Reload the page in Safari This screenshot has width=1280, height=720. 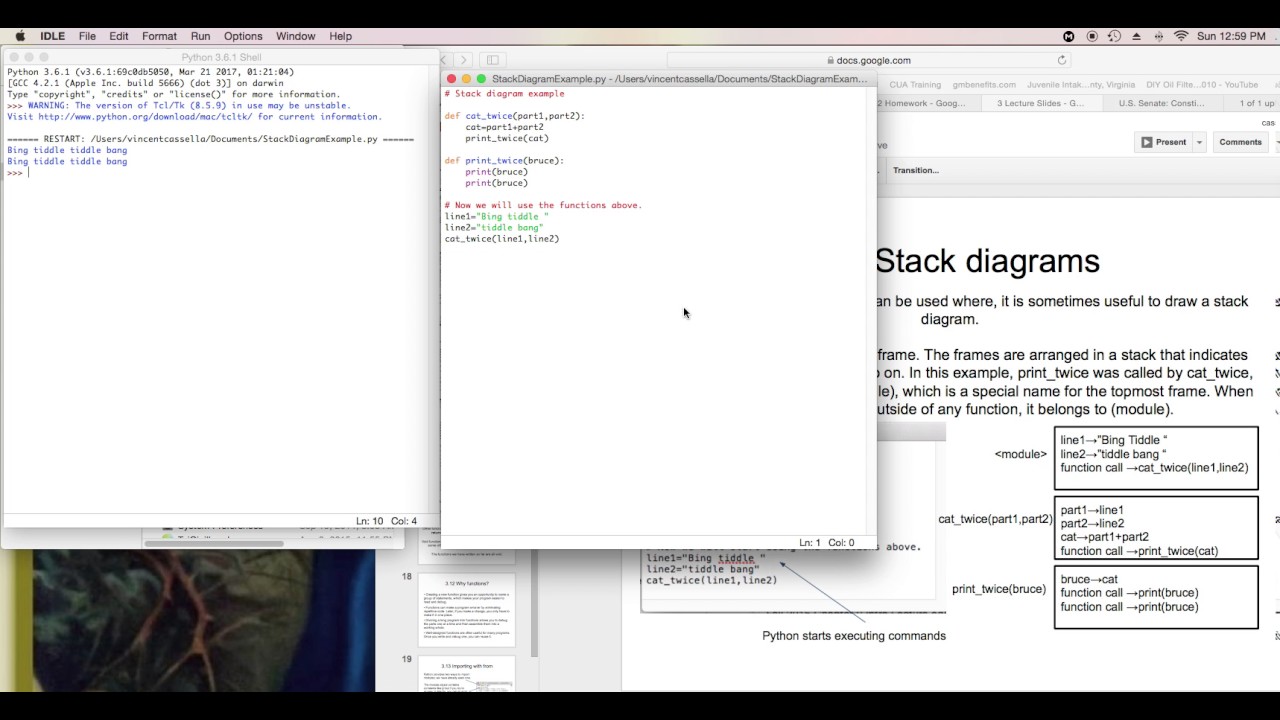[1062, 60]
